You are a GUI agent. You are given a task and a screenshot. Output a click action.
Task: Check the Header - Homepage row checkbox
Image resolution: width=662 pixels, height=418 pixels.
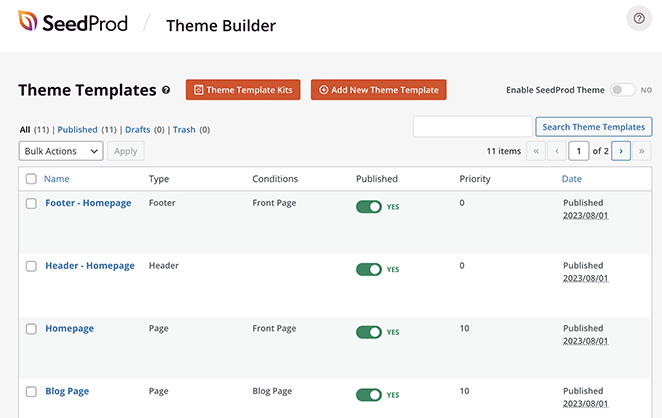31,267
